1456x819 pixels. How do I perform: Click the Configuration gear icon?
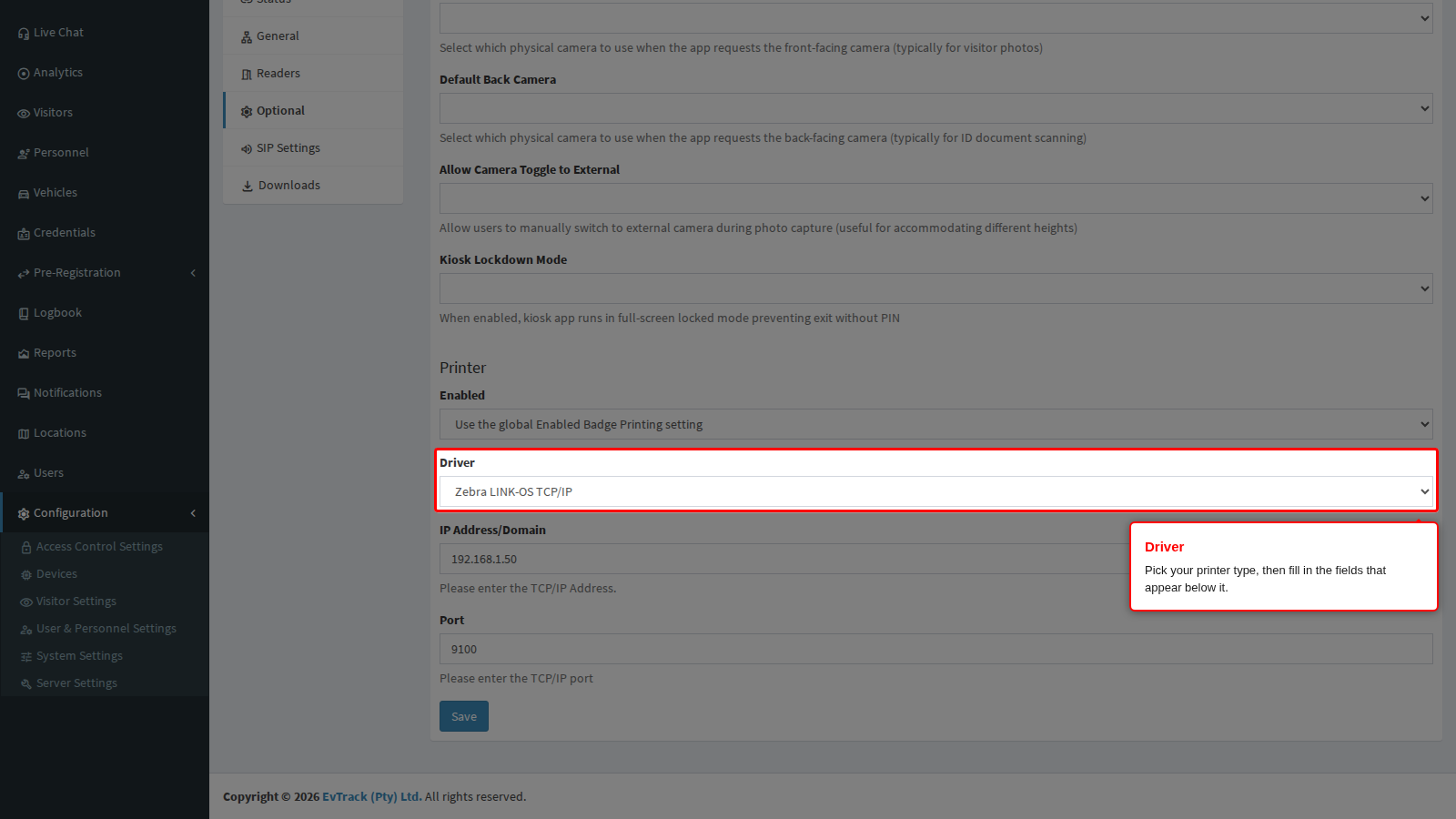(24, 514)
